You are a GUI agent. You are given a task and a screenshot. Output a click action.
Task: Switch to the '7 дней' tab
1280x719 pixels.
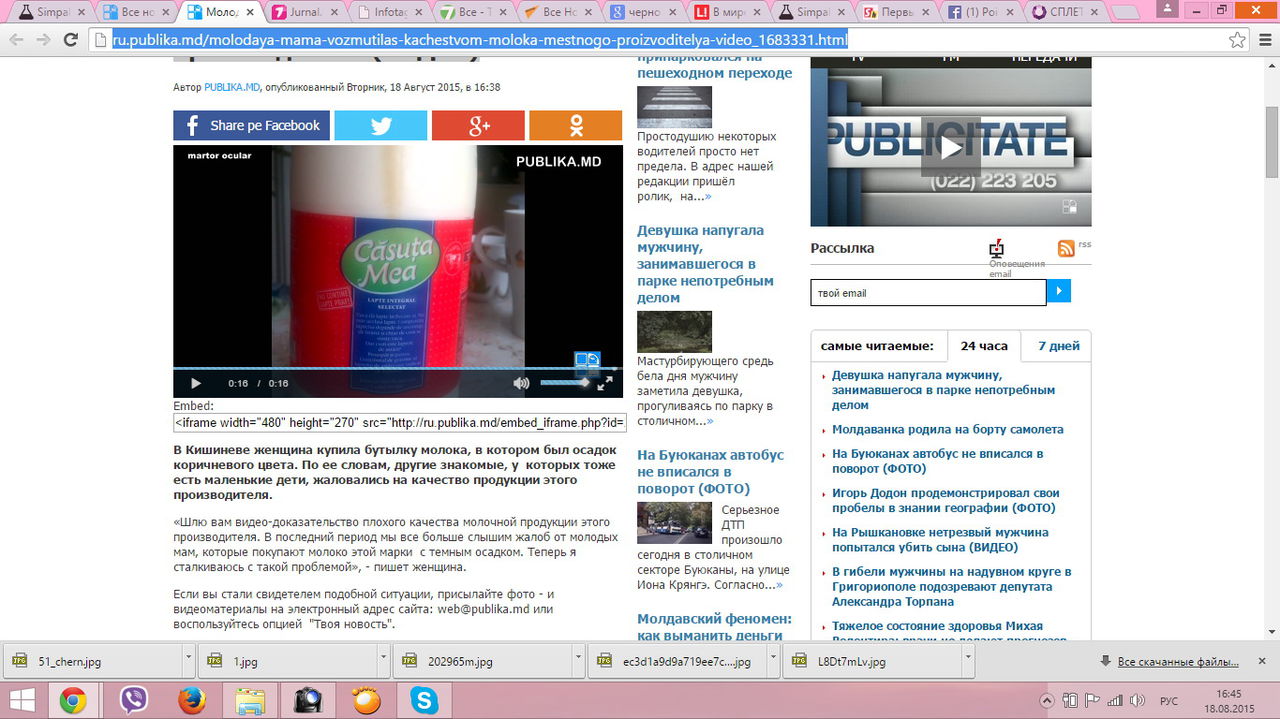(x=1059, y=346)
